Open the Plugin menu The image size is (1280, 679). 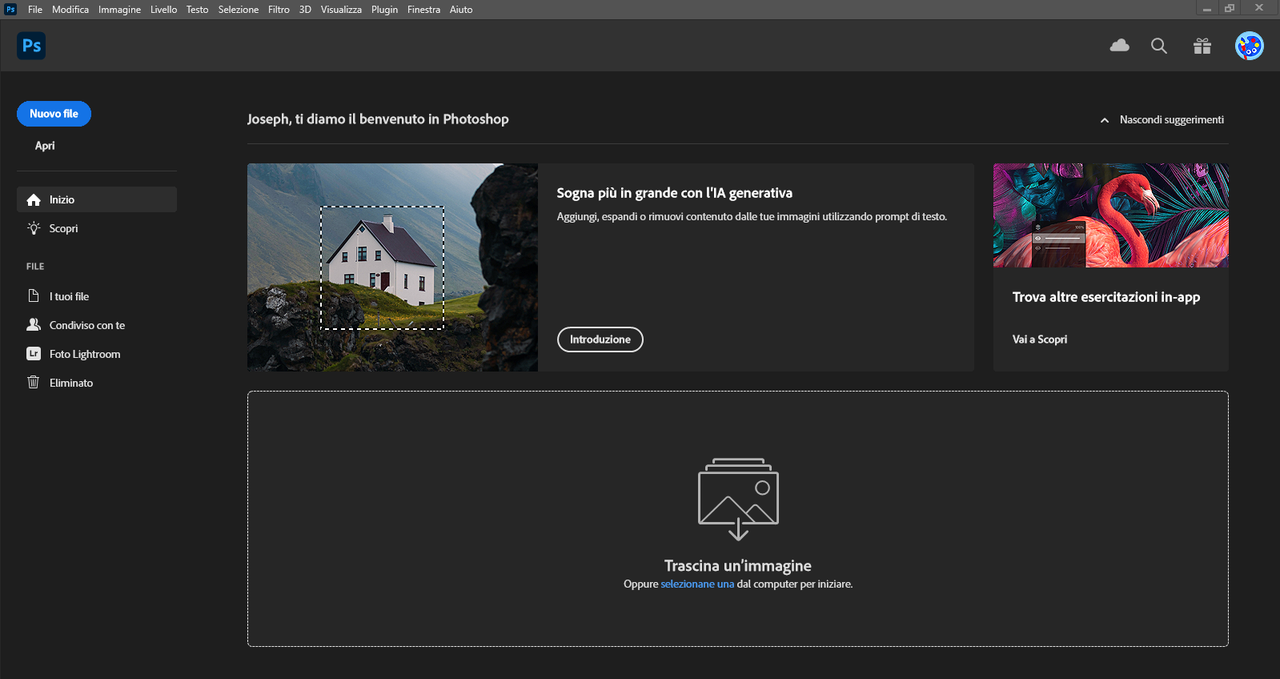tap(384, 9)
